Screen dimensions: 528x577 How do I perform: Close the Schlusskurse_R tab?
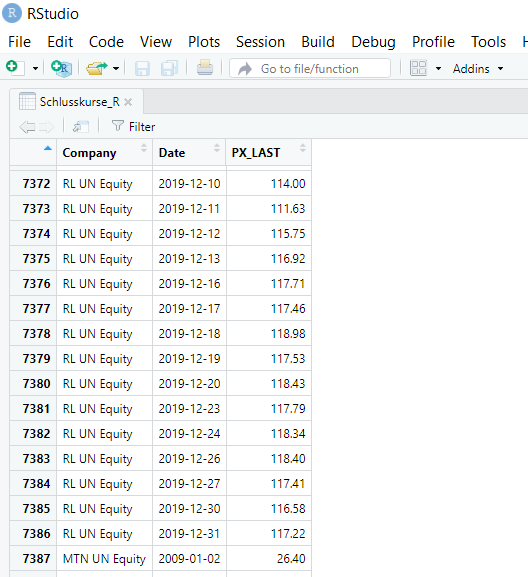tap(128, 102)
